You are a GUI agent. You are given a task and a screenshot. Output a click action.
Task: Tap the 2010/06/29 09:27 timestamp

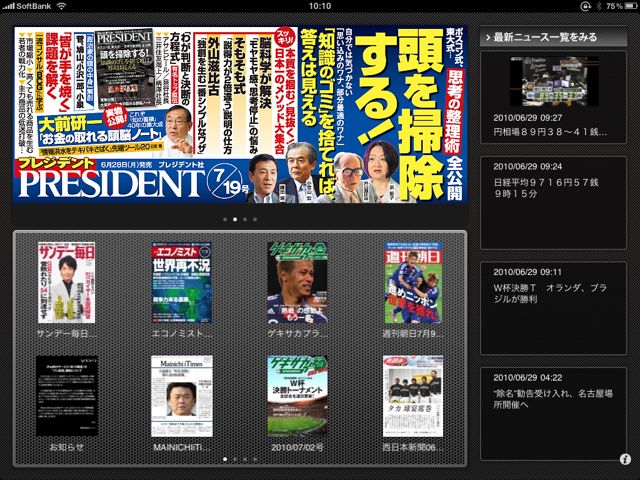pos(527,118)
